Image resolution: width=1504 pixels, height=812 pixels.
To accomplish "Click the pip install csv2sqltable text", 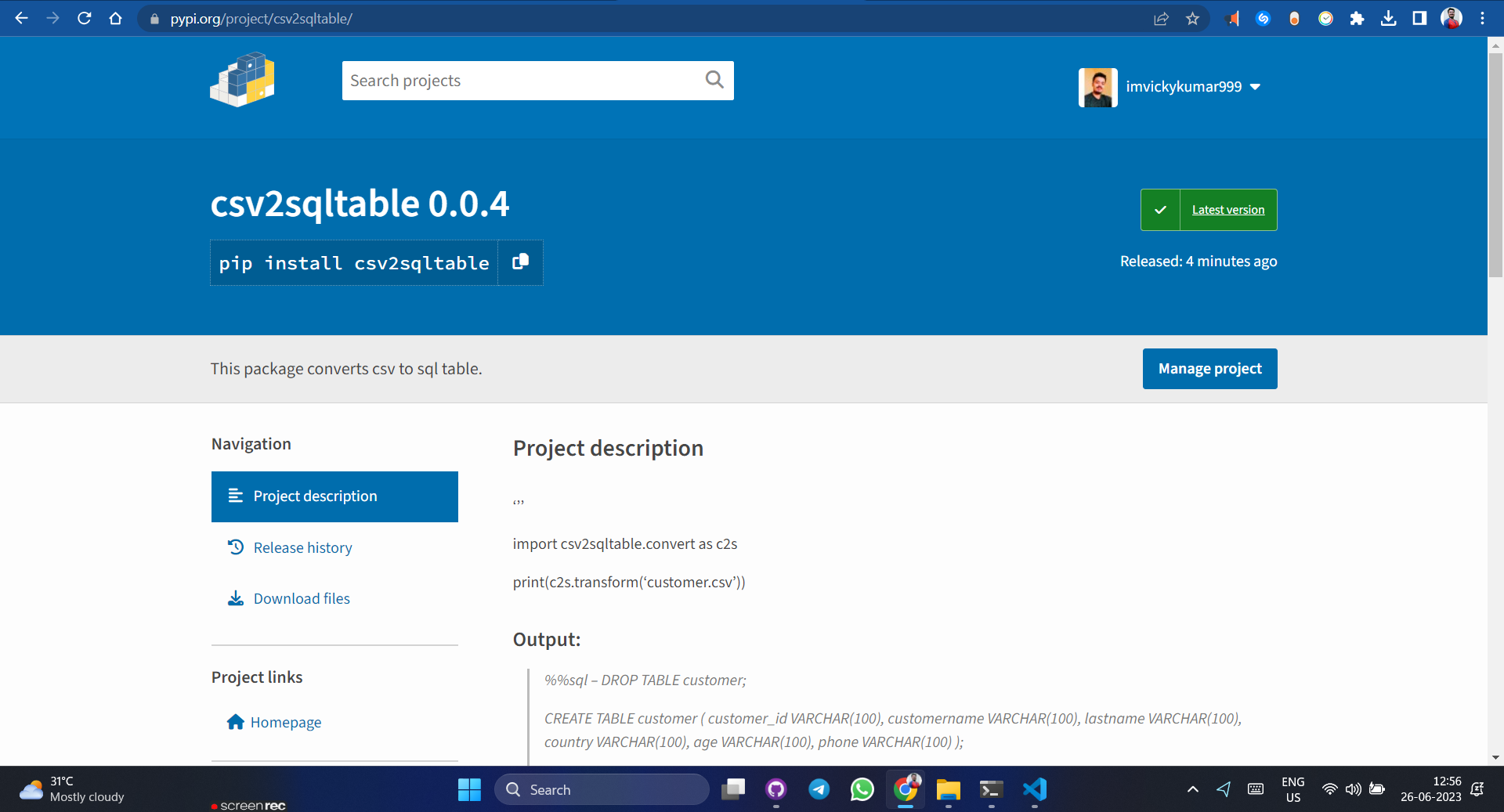I will [354, 263].
